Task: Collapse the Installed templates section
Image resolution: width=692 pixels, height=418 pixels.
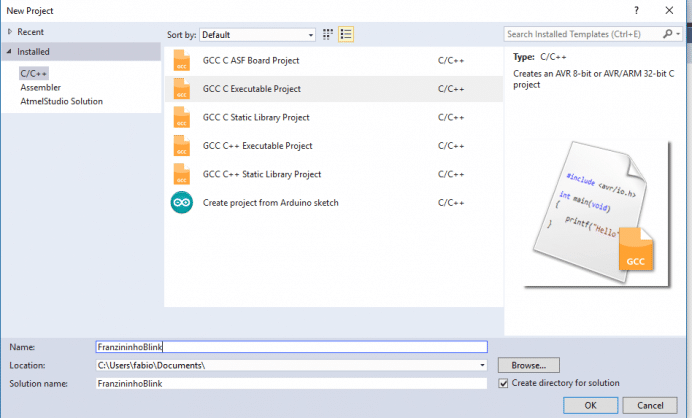Action: 9,52
